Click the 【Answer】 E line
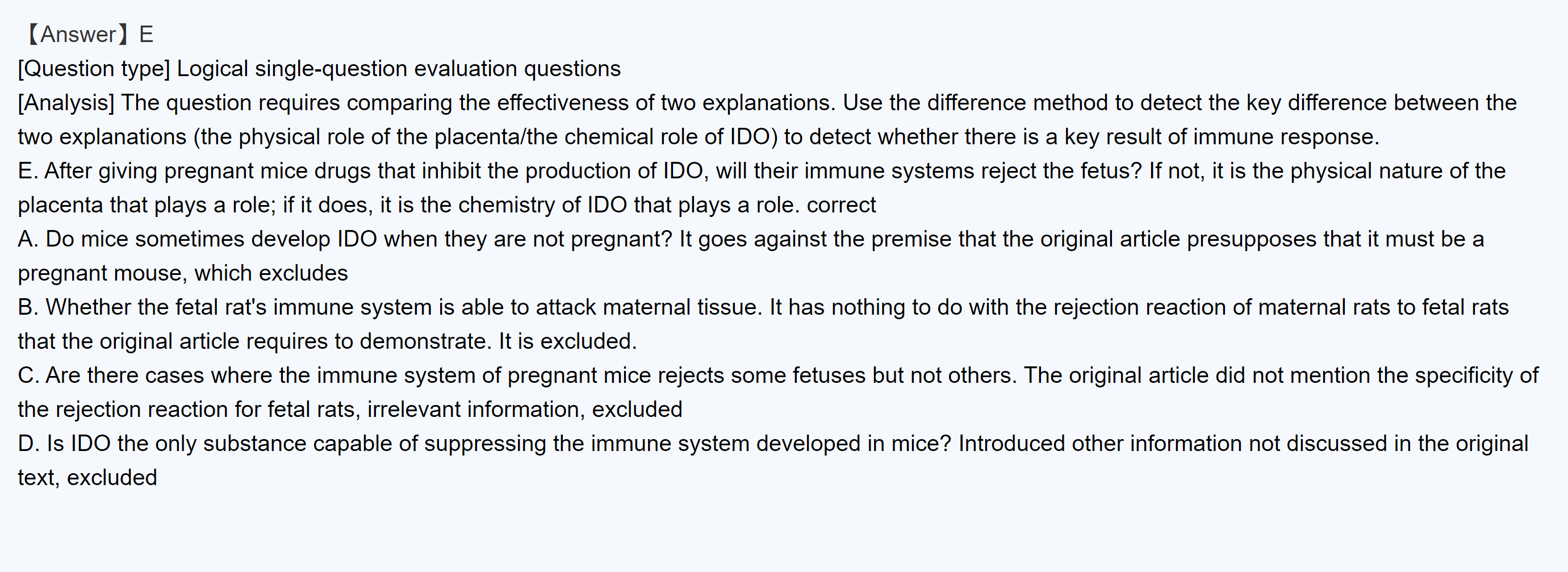Image resolution: width=1568 pixels, height=572 pixels. 89,35
